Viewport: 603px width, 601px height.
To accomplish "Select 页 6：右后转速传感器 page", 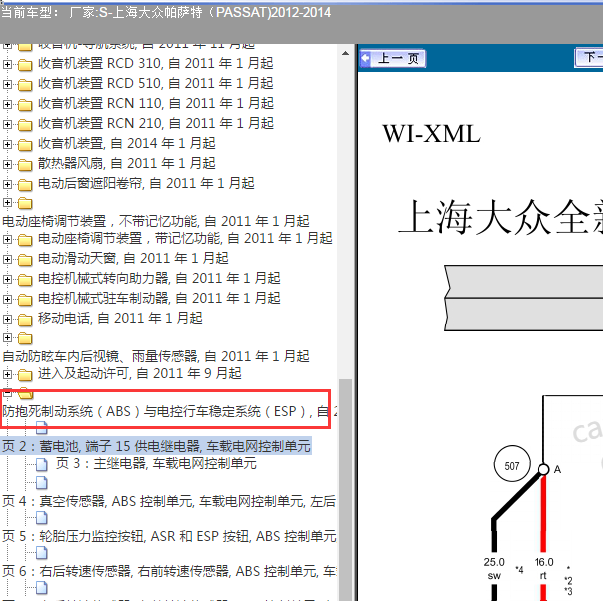I will click(169, 571).
